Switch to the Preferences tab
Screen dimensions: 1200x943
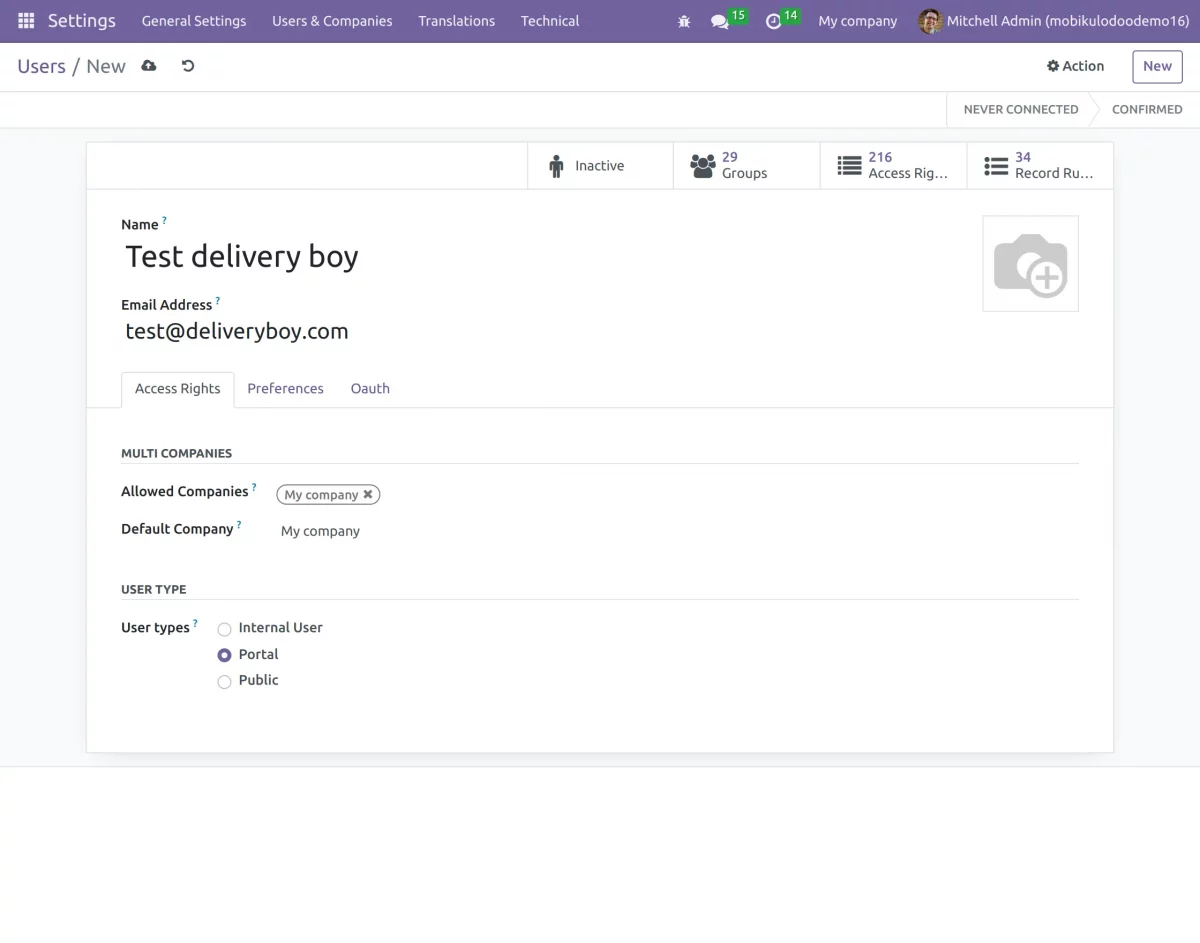coord(285,389)
